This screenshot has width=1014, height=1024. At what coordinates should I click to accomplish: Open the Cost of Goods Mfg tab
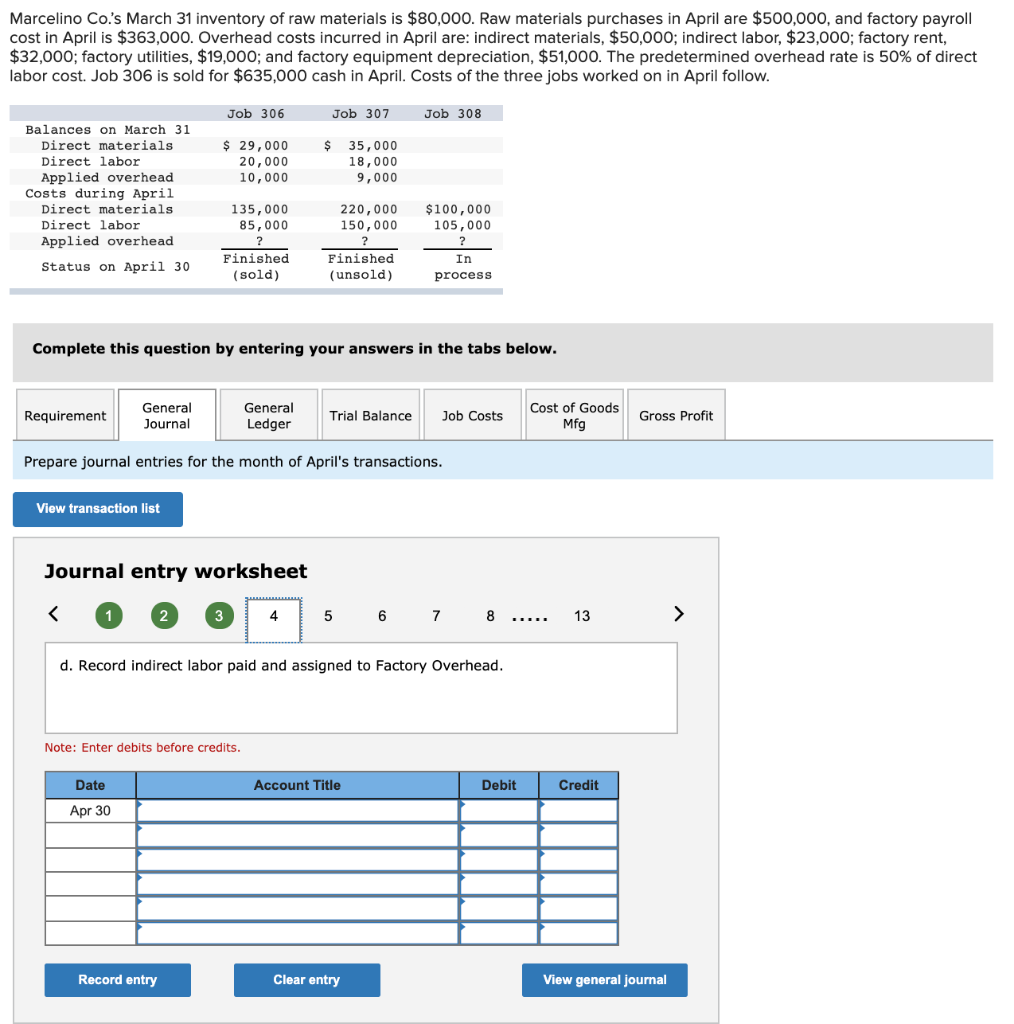click(x=575, y=415)
